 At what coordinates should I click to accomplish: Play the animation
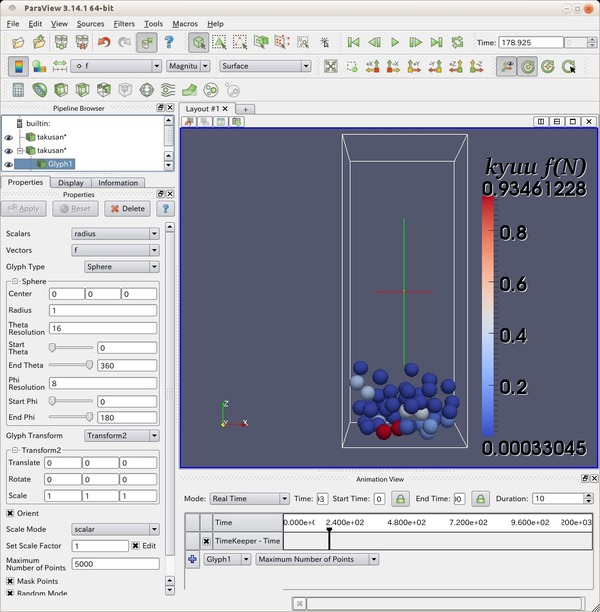pyautogui.click(x=395, y=42)
